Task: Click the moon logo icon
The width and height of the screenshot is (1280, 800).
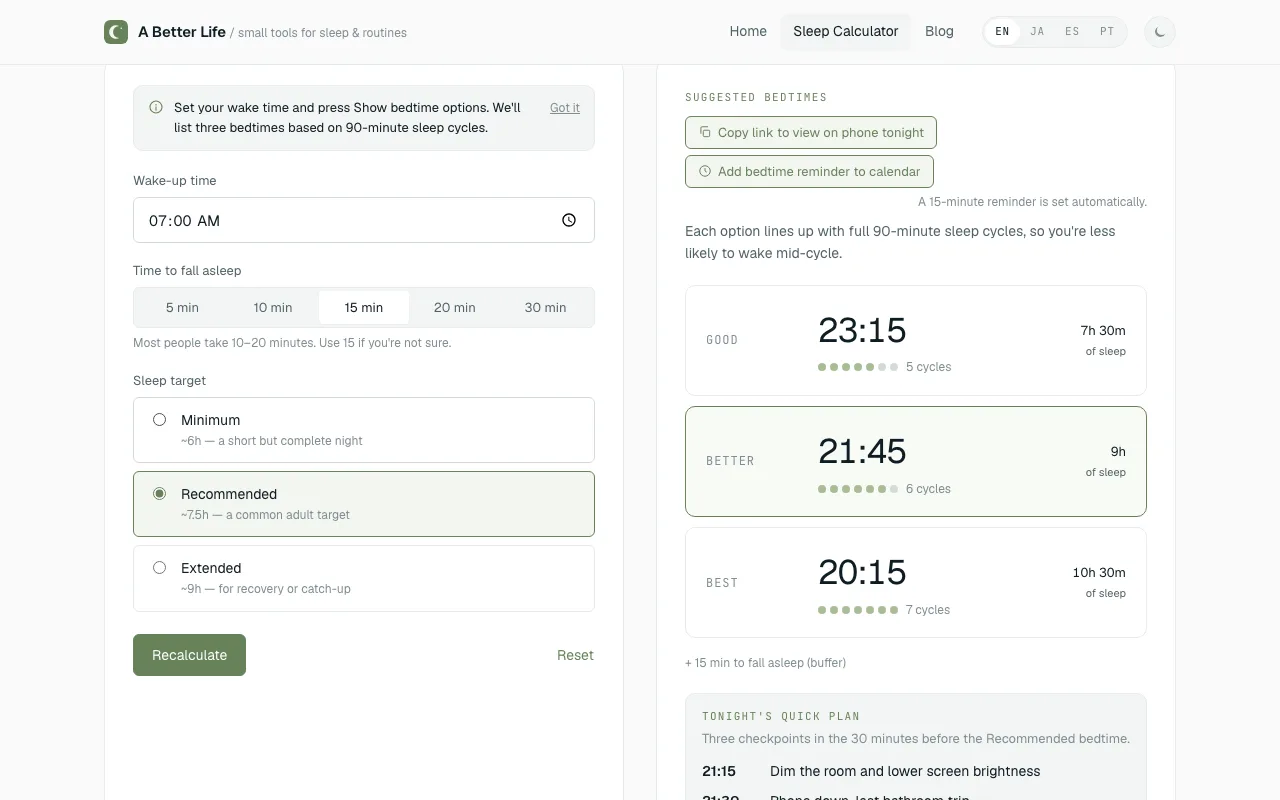Action: pos(116,32)
